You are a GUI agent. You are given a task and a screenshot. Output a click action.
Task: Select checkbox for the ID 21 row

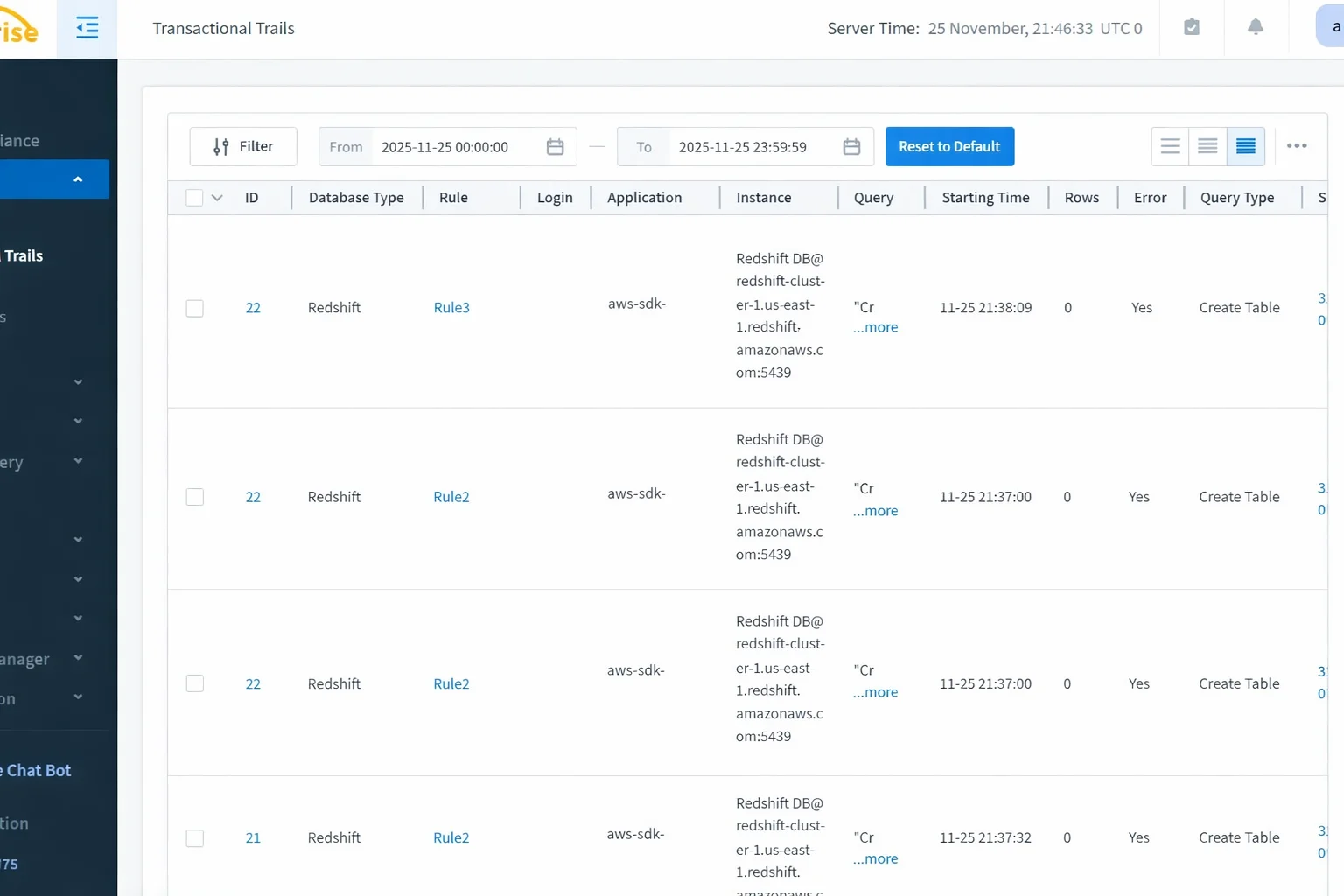coord(194,838)
